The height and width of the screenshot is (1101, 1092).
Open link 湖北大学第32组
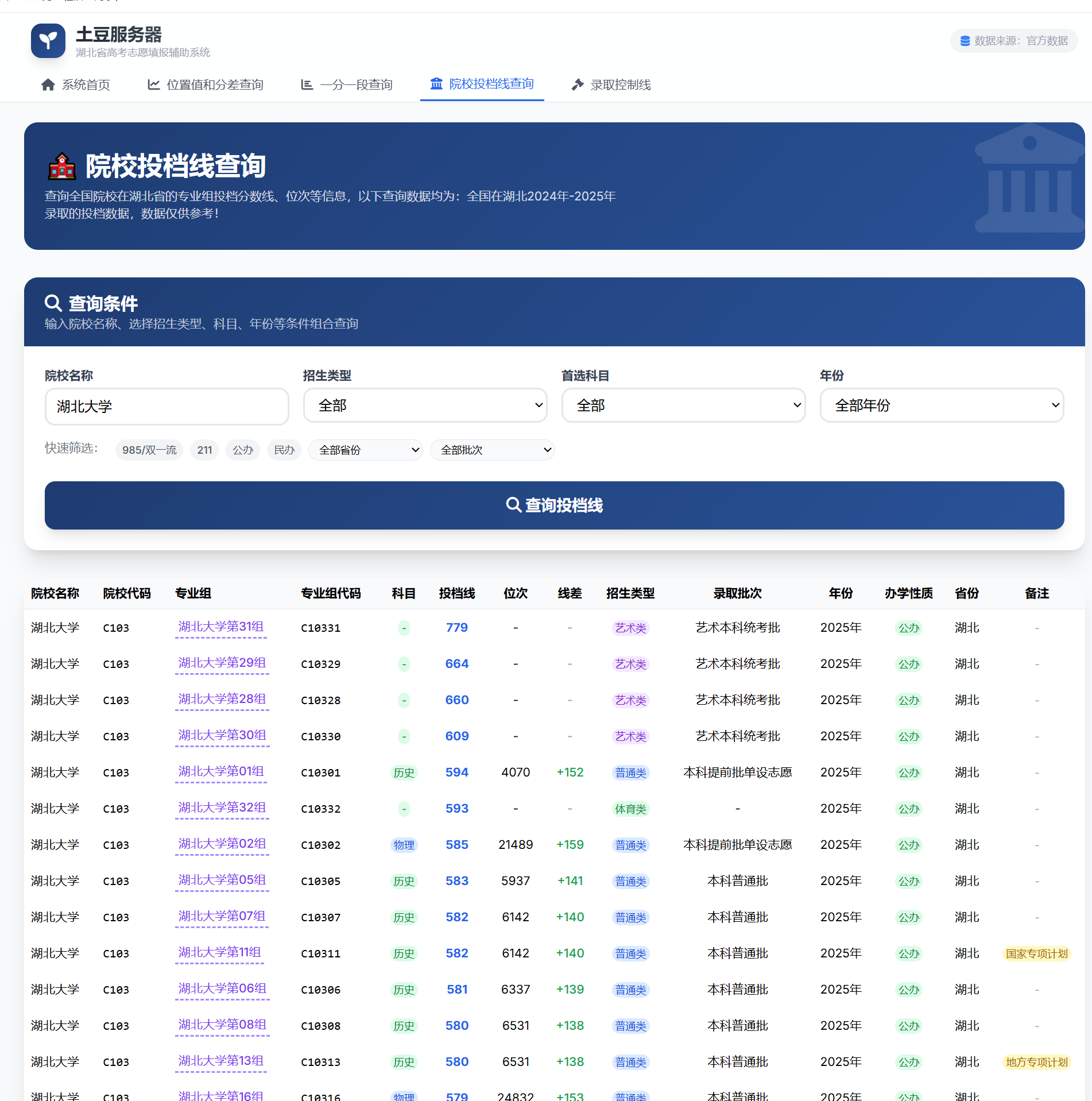point(222,808)
